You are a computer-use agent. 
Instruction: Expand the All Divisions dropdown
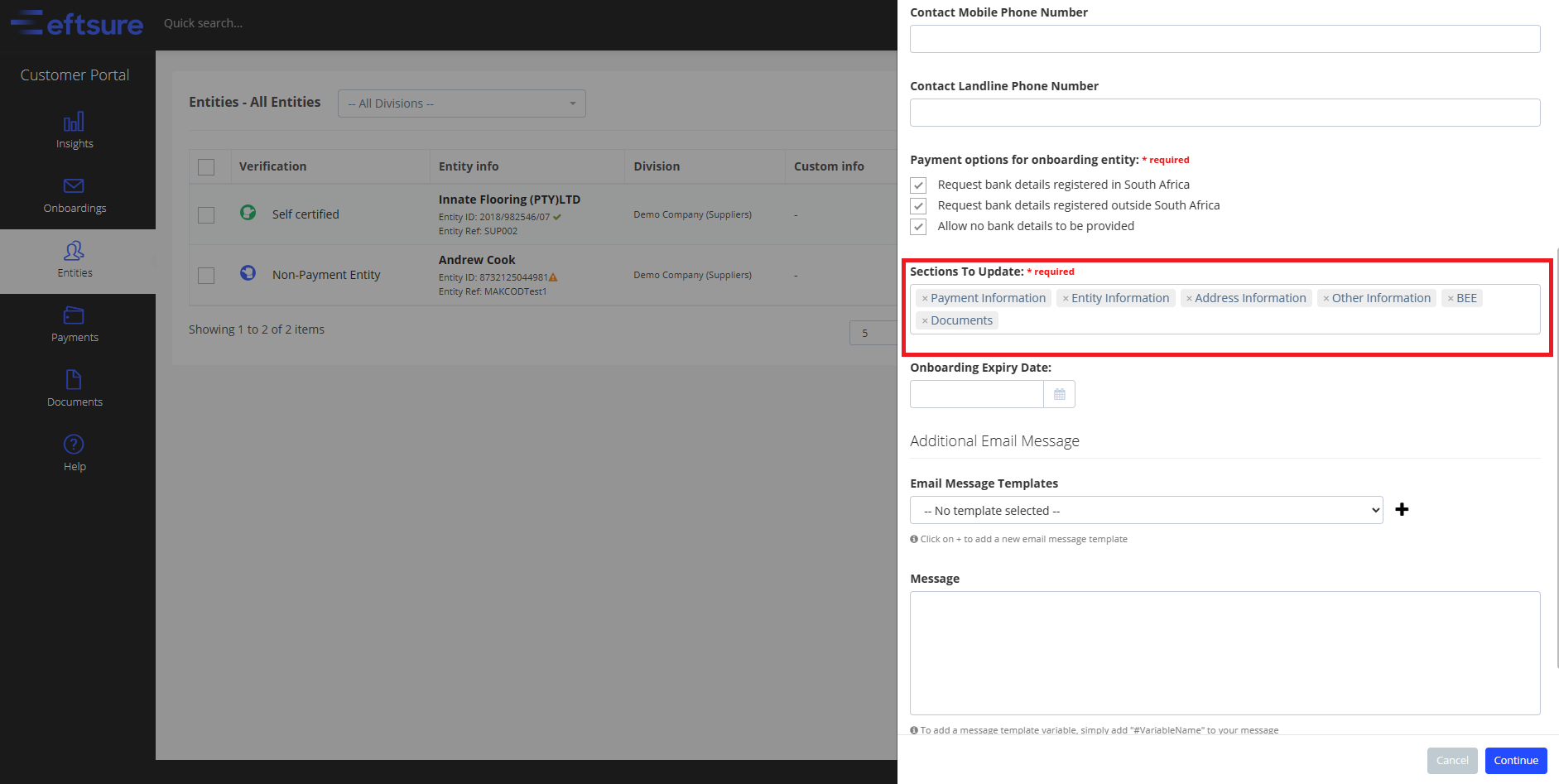[461, 103]
